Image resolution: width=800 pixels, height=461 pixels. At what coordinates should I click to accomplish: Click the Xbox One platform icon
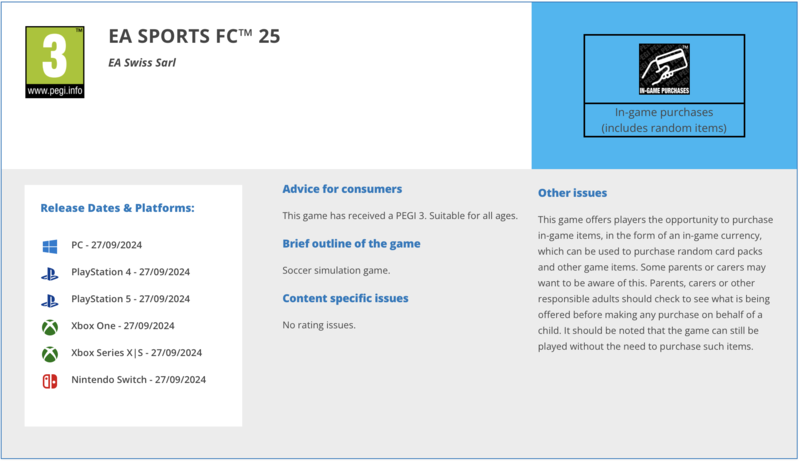50,326
